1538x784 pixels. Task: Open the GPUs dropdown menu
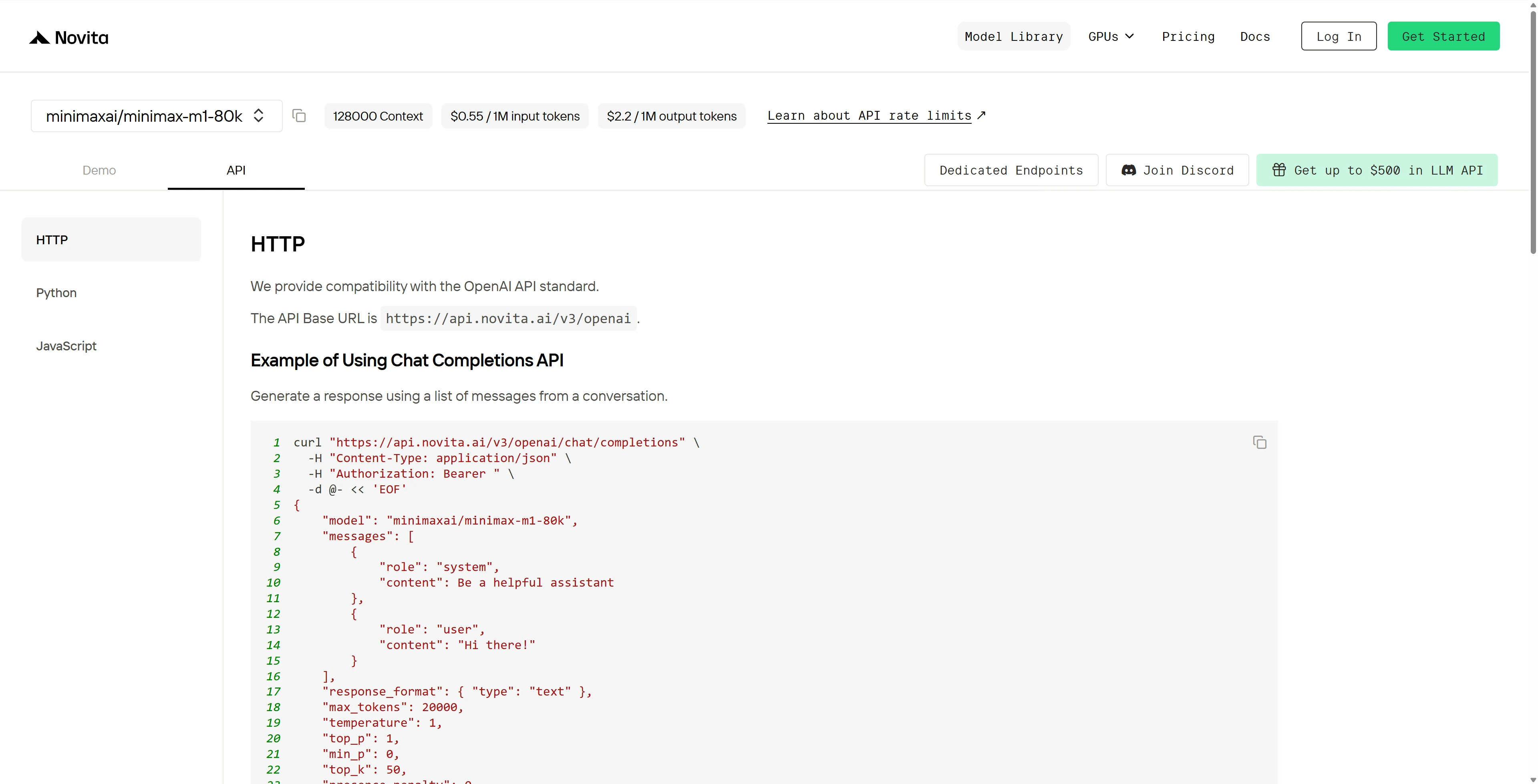click(1111, 36)
